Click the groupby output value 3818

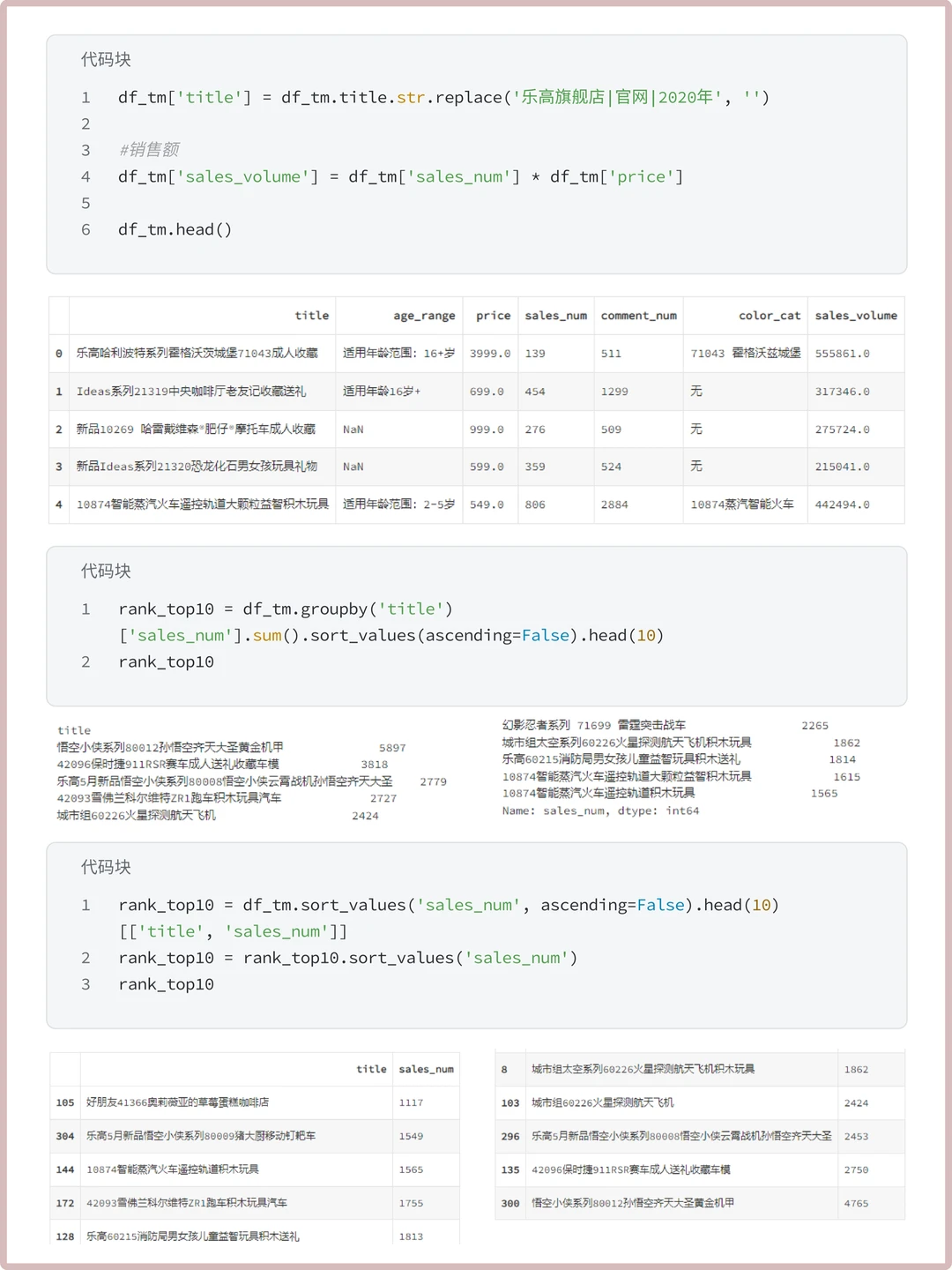[374, 765]
